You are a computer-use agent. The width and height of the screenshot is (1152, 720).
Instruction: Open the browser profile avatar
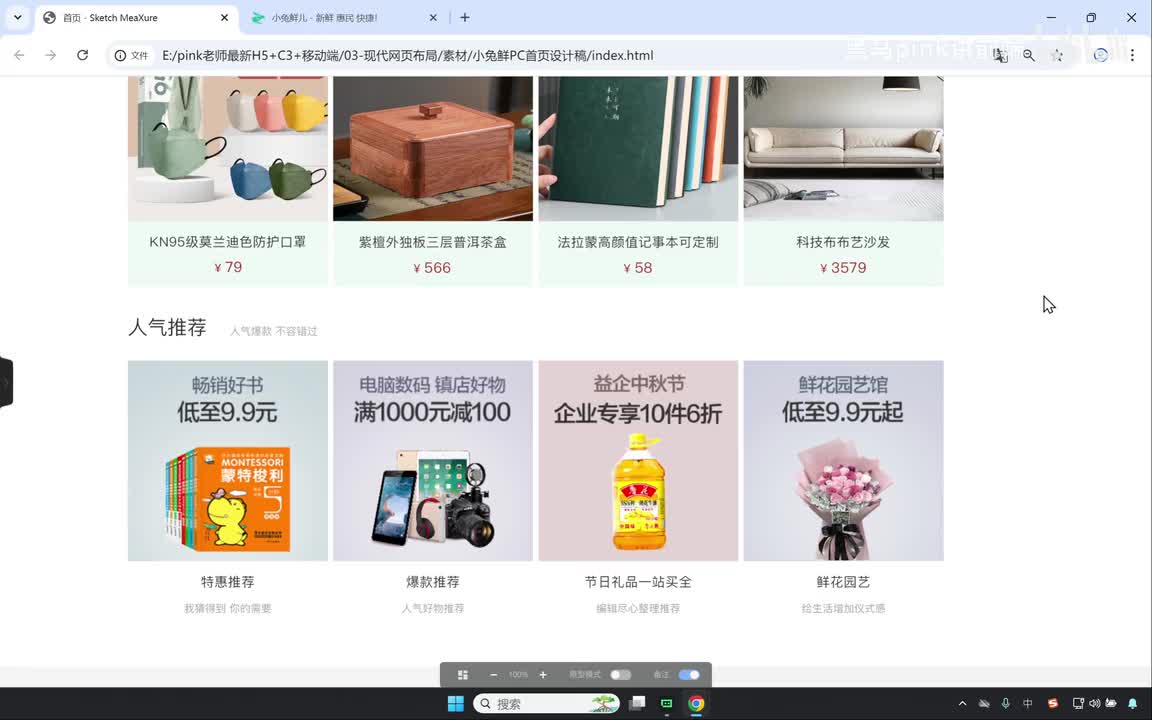click(x=1100, y=55)
